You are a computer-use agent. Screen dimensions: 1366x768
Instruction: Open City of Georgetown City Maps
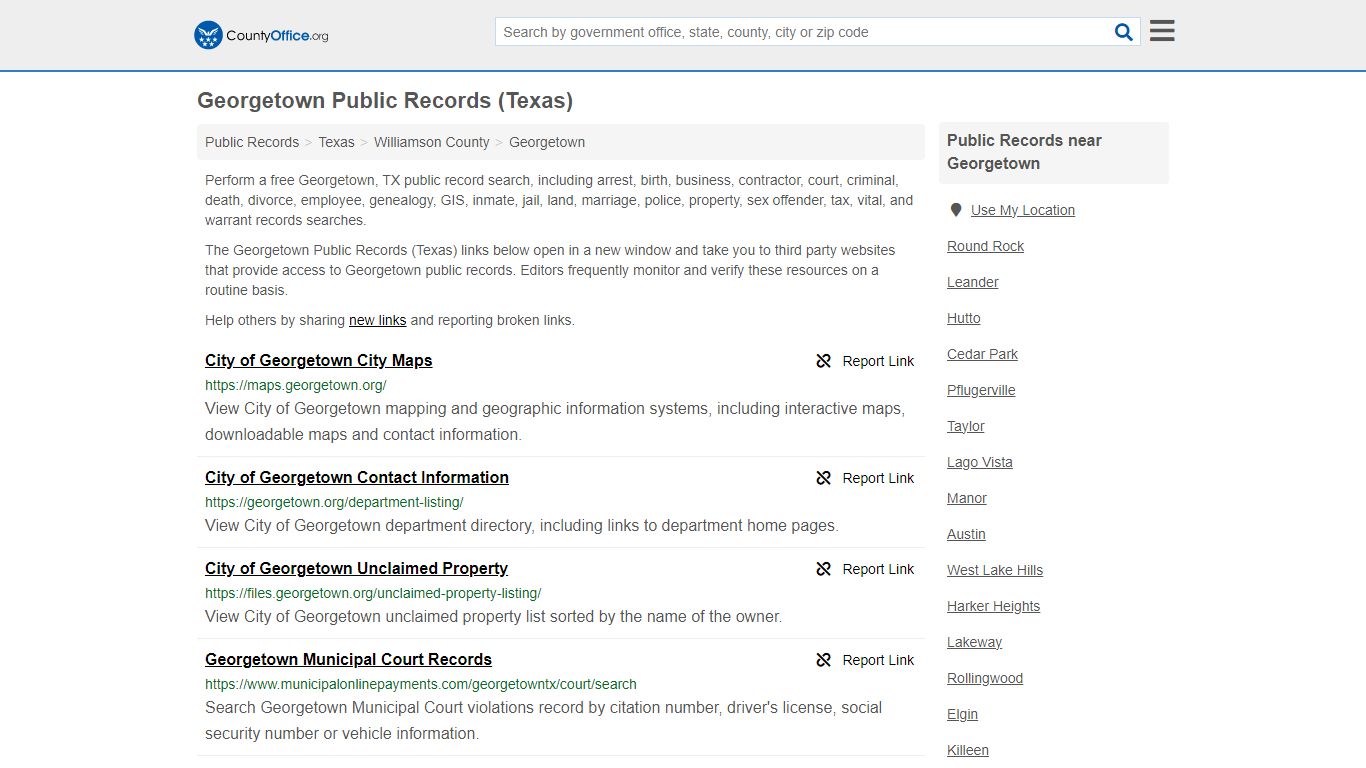[319, 360]
